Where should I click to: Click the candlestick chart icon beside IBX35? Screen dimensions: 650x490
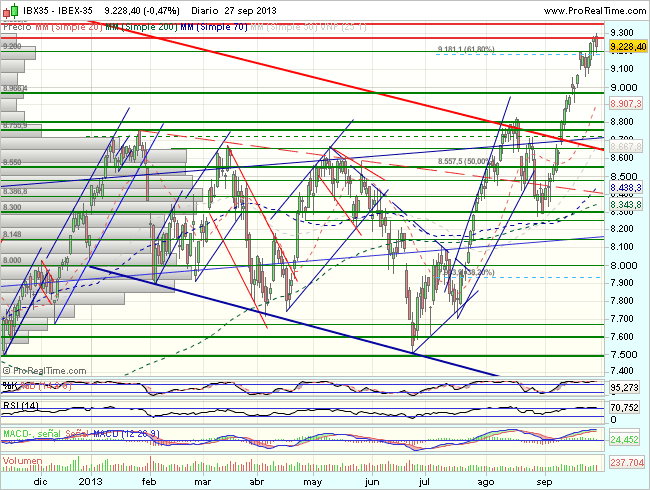click(9, 9)
